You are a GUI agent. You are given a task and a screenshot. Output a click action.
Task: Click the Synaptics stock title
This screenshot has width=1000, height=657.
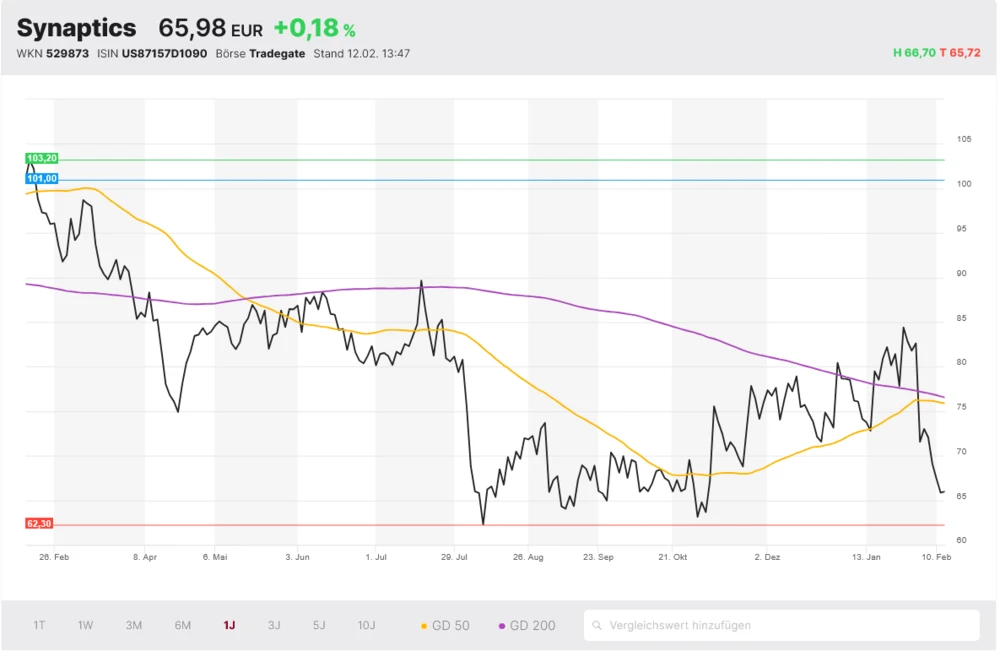click(x=77, y=29)
